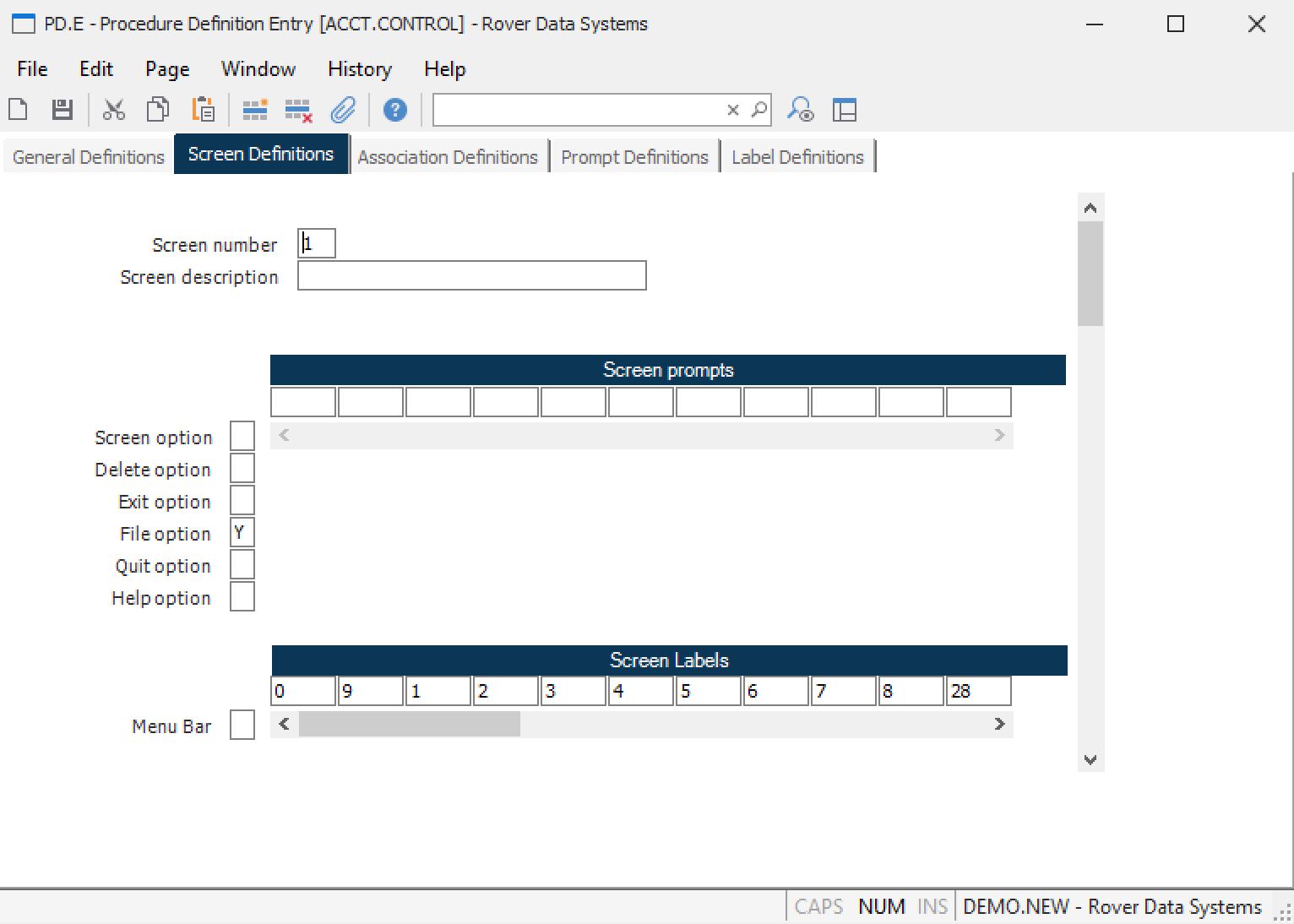Click the Copy icon in toolbar
The image size is (1294, 924).
[x=158, y=110]
